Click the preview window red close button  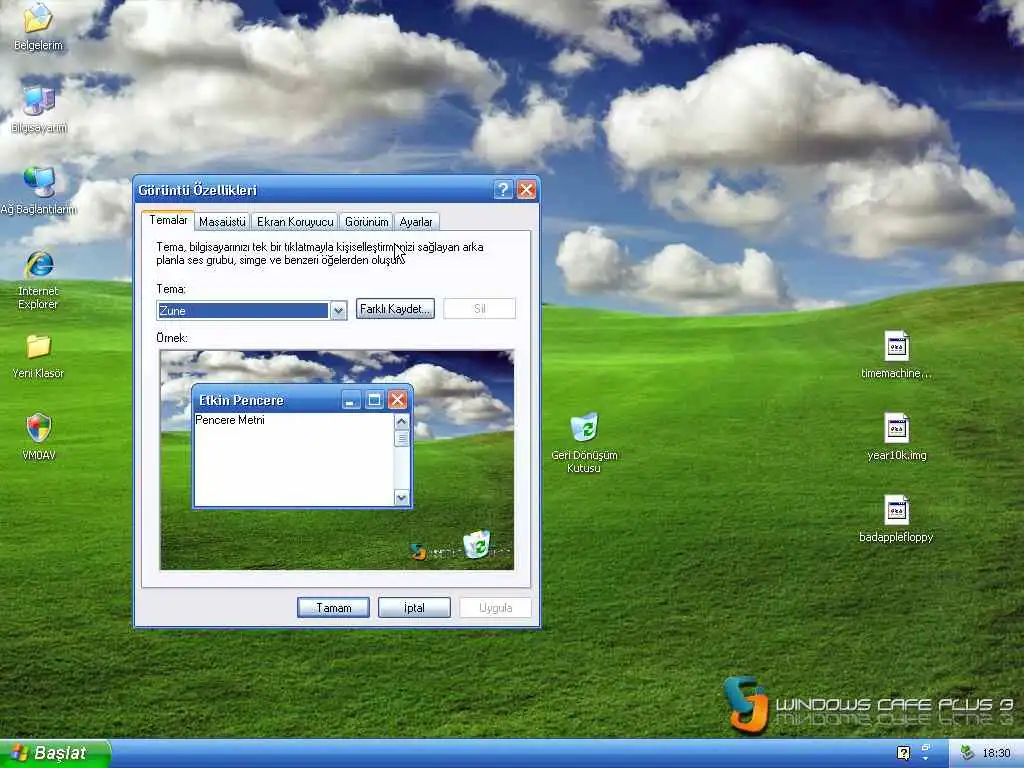(397, 400)
